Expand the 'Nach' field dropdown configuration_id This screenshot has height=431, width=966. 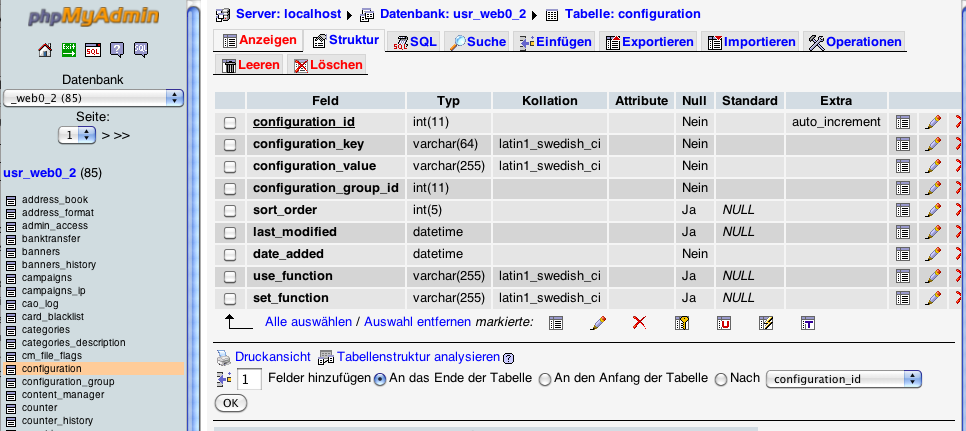click(x=843, y=379)
